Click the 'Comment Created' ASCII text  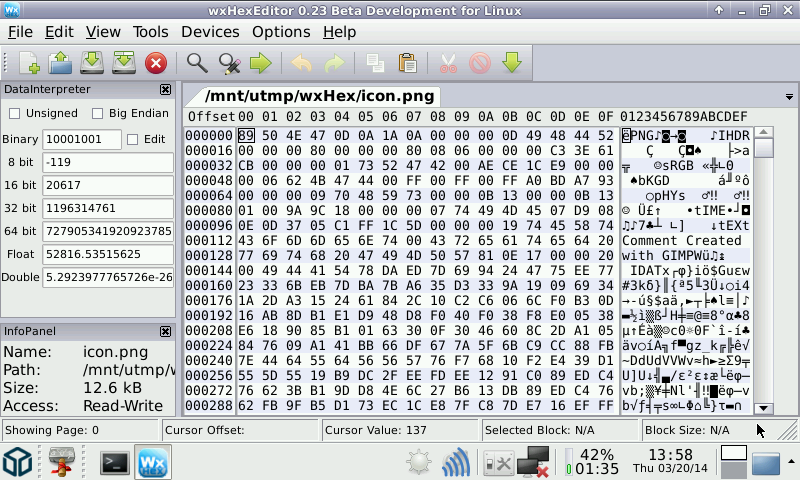pyautogui.click(x=681, y=241)
